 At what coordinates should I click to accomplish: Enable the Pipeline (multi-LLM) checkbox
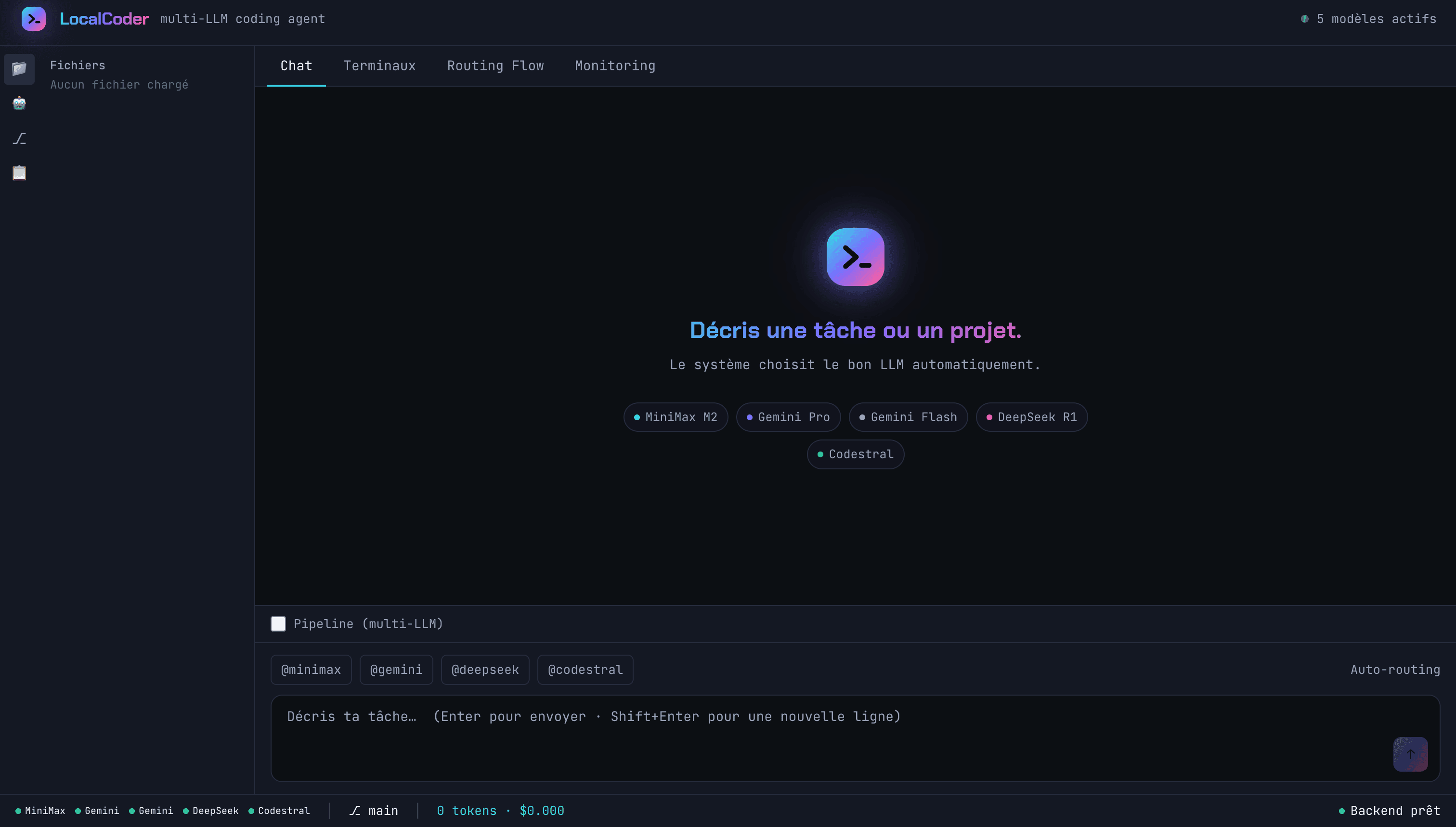coord(278,624)
